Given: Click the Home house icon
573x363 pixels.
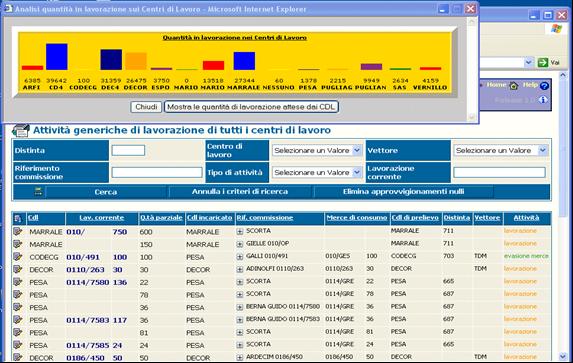Looking at the screenshot, I should 514,86.
